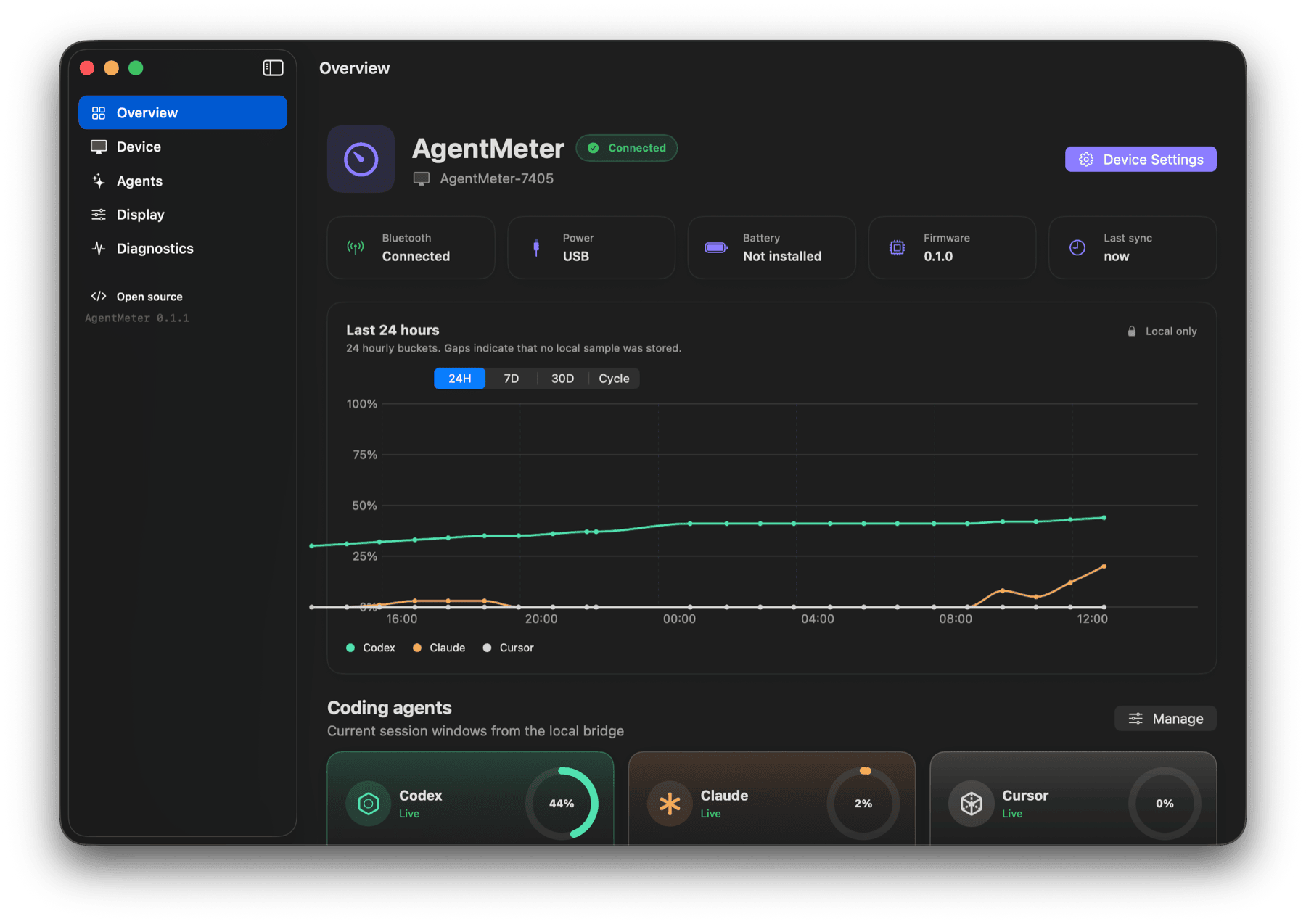1306x924 pixels.
Task: Switch chart range to 30D
Action: (x=562, y=379)
